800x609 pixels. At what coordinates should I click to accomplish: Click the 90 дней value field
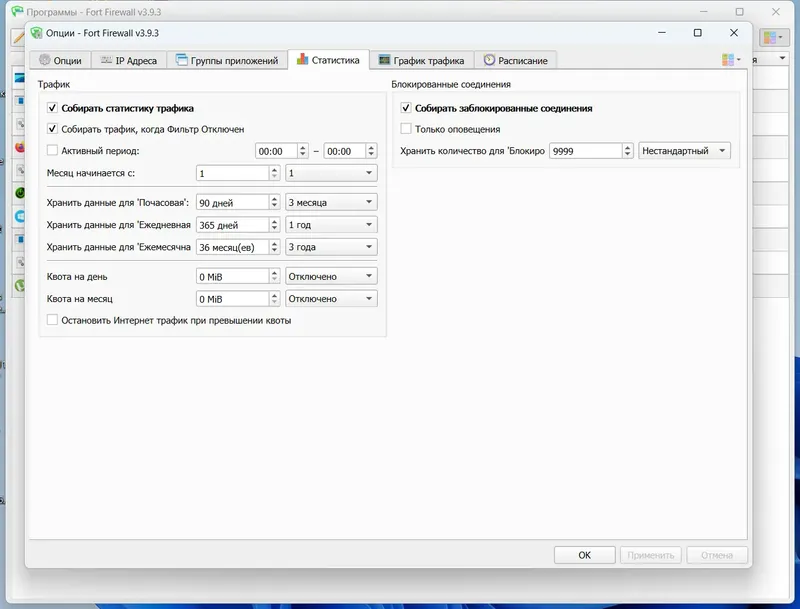(x=233, y=202)
